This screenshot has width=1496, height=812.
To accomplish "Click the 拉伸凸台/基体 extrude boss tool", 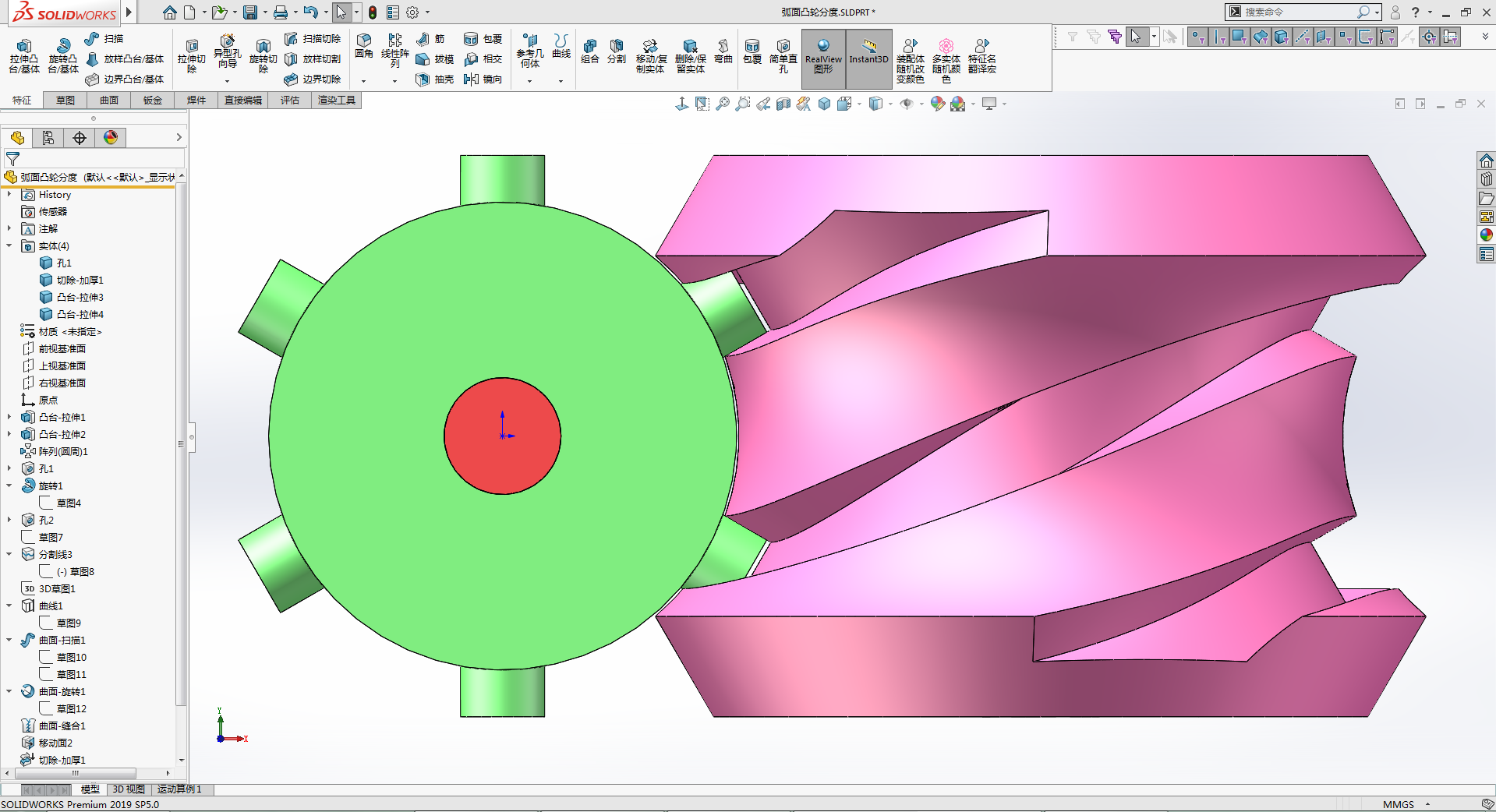I will 24,55.
